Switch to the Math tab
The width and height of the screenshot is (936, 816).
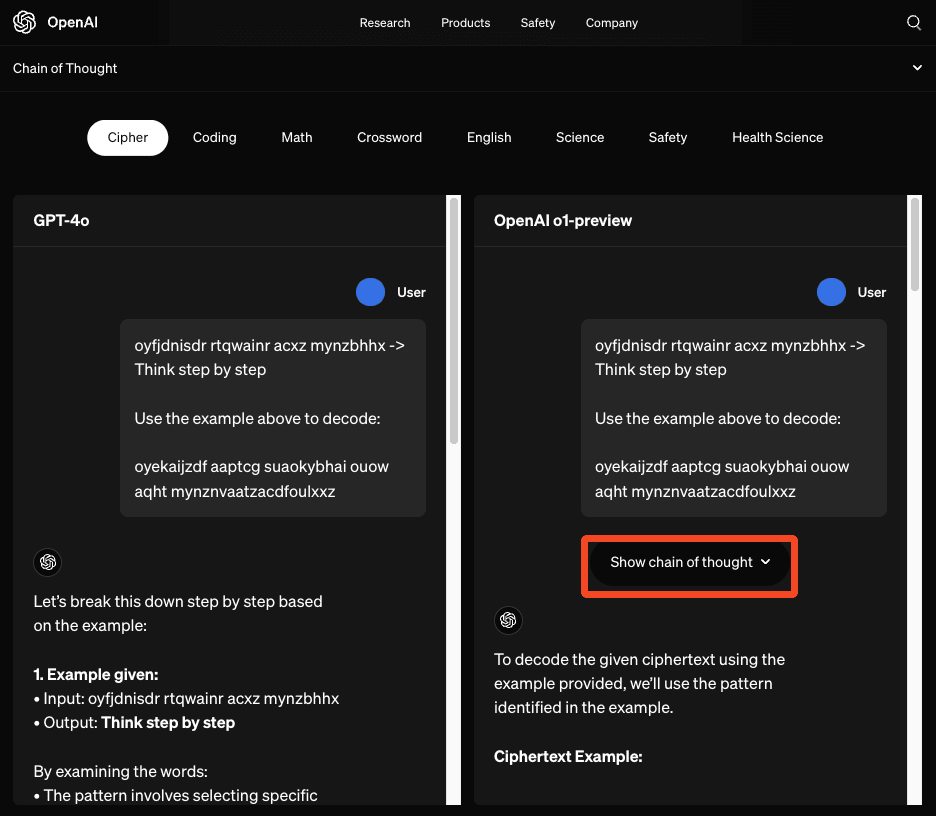pyautogui.click(x=297, y=138)
